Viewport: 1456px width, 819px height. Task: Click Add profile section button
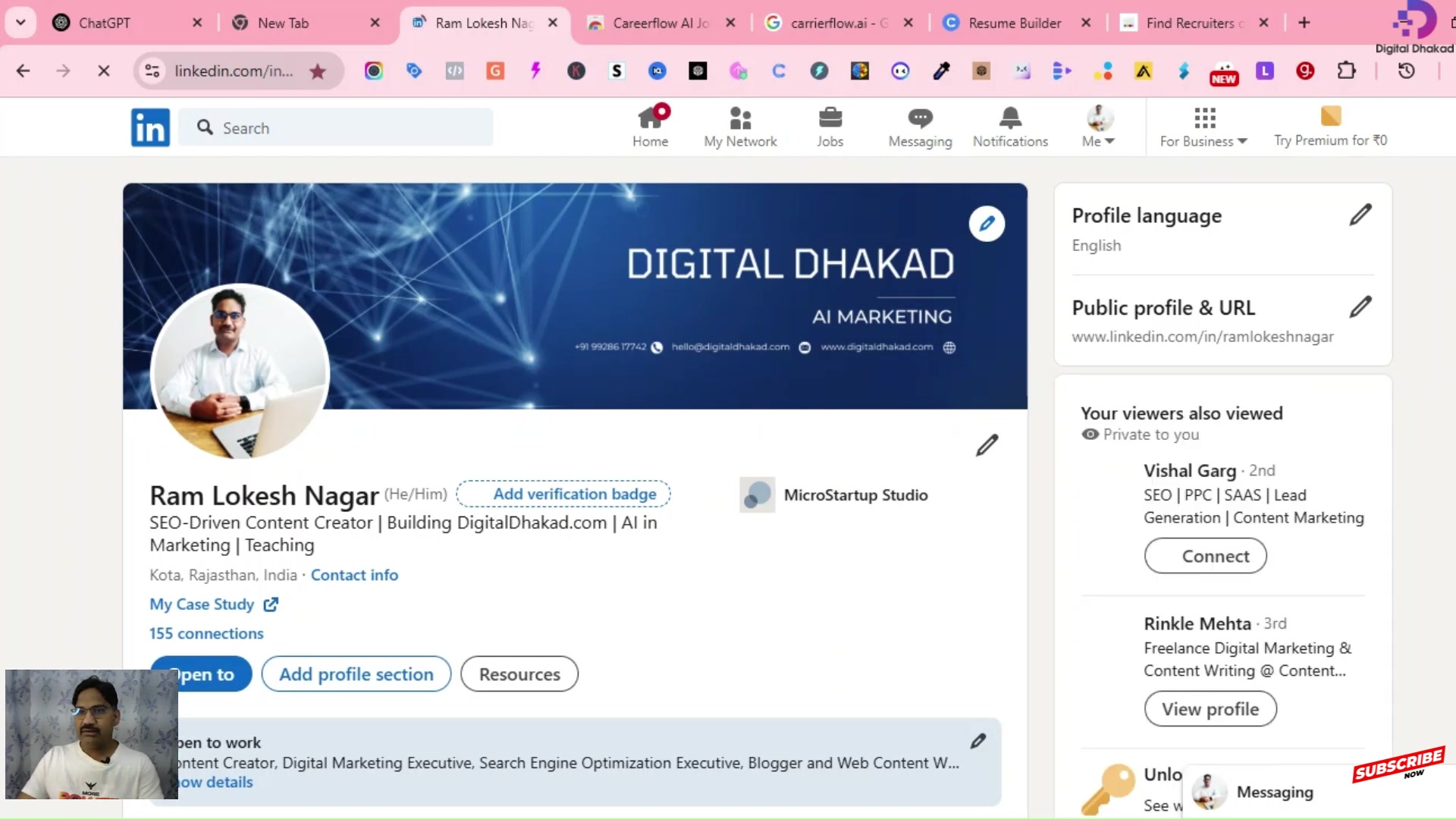tap(356, 673)
